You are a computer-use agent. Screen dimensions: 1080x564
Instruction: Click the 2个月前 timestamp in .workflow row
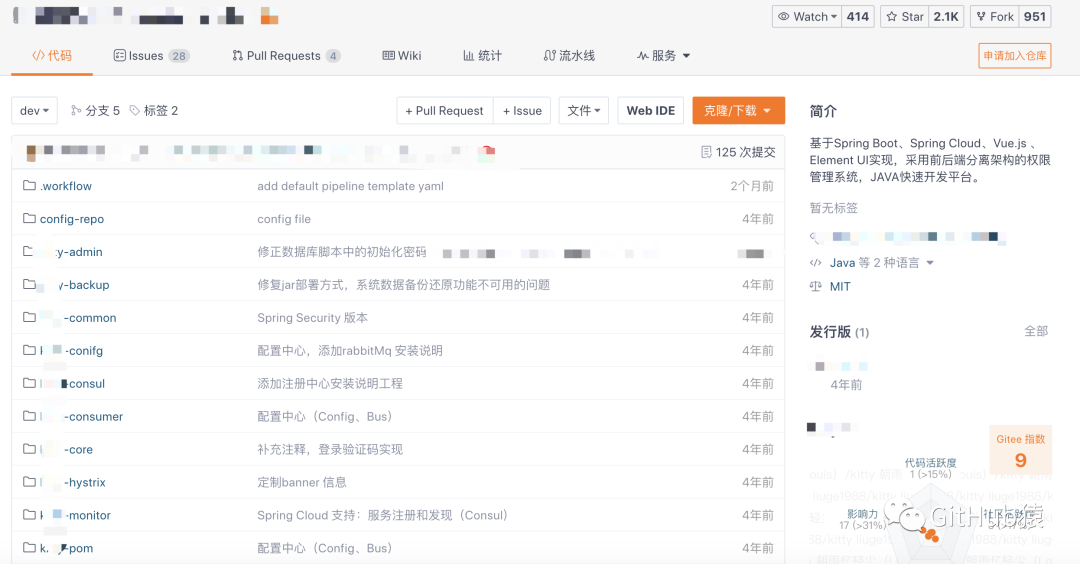[751, 186]
